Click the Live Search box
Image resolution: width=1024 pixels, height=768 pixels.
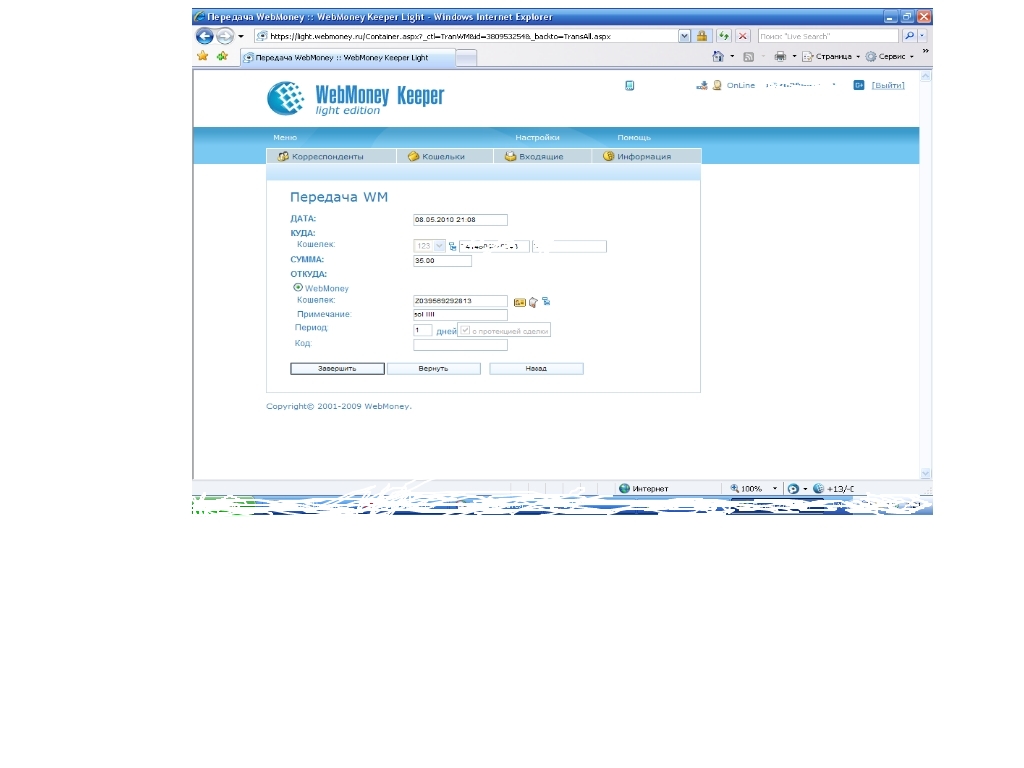coord(828,36)
